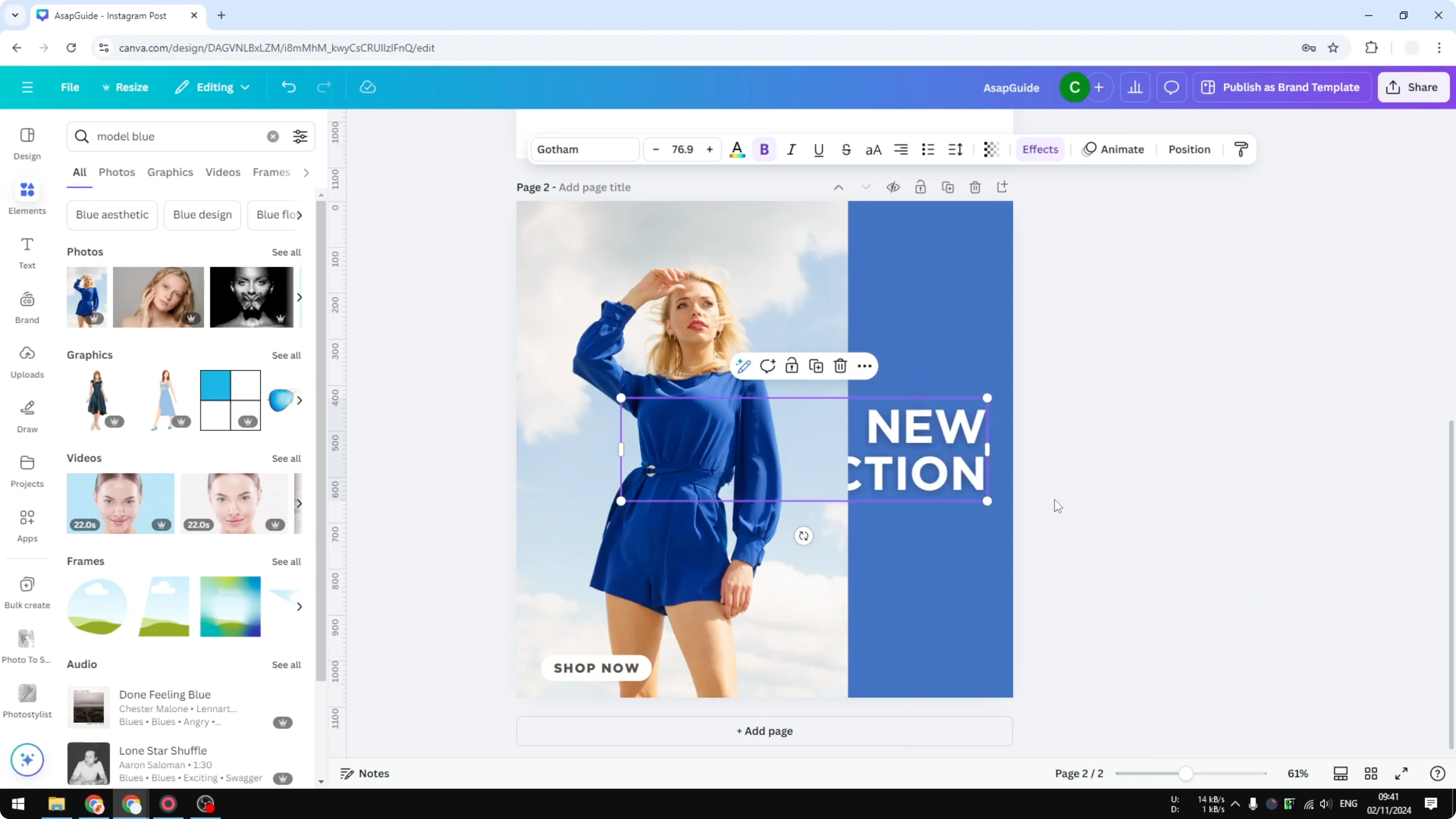The width and height of the screenshot is (1456, 819).
Task: Open the Draw panel
Action: [x=27, y=415]
